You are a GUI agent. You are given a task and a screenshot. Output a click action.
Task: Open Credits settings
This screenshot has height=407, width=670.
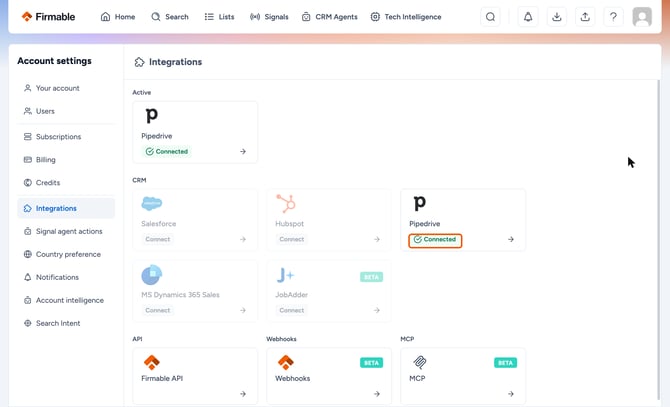pos(66,183)
